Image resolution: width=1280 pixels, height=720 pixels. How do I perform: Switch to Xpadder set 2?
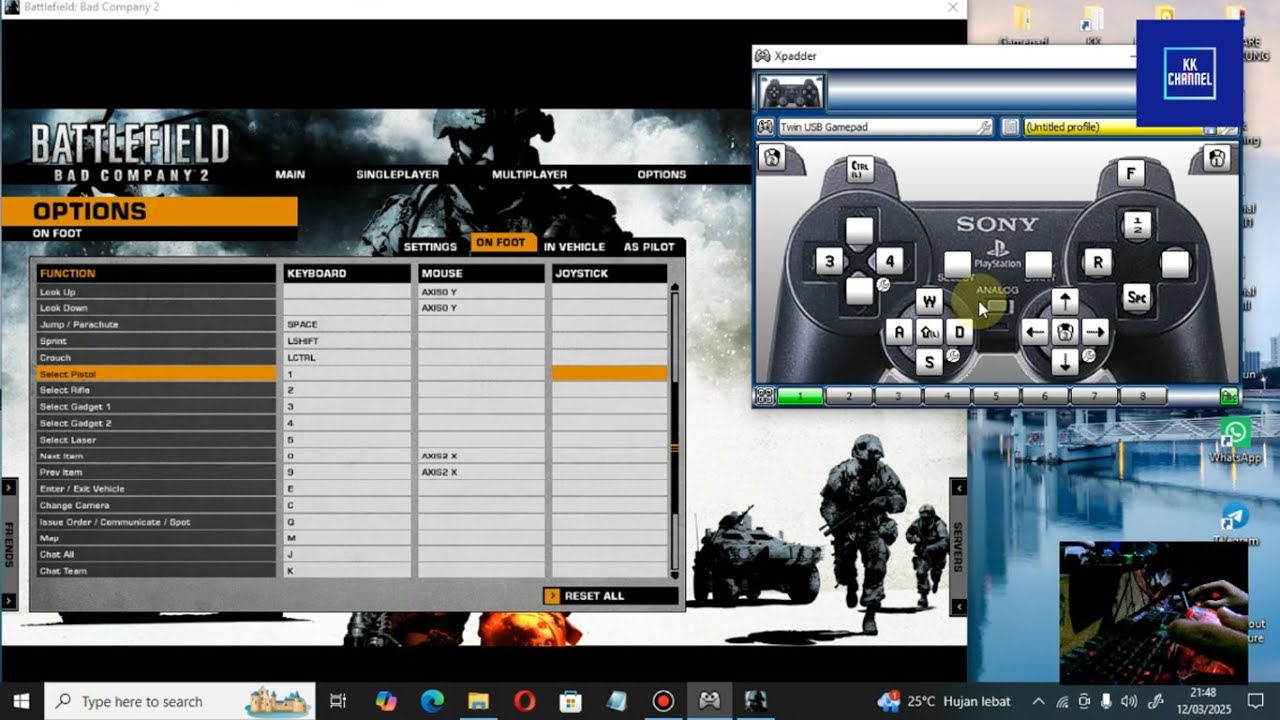[x=850, y=396]
